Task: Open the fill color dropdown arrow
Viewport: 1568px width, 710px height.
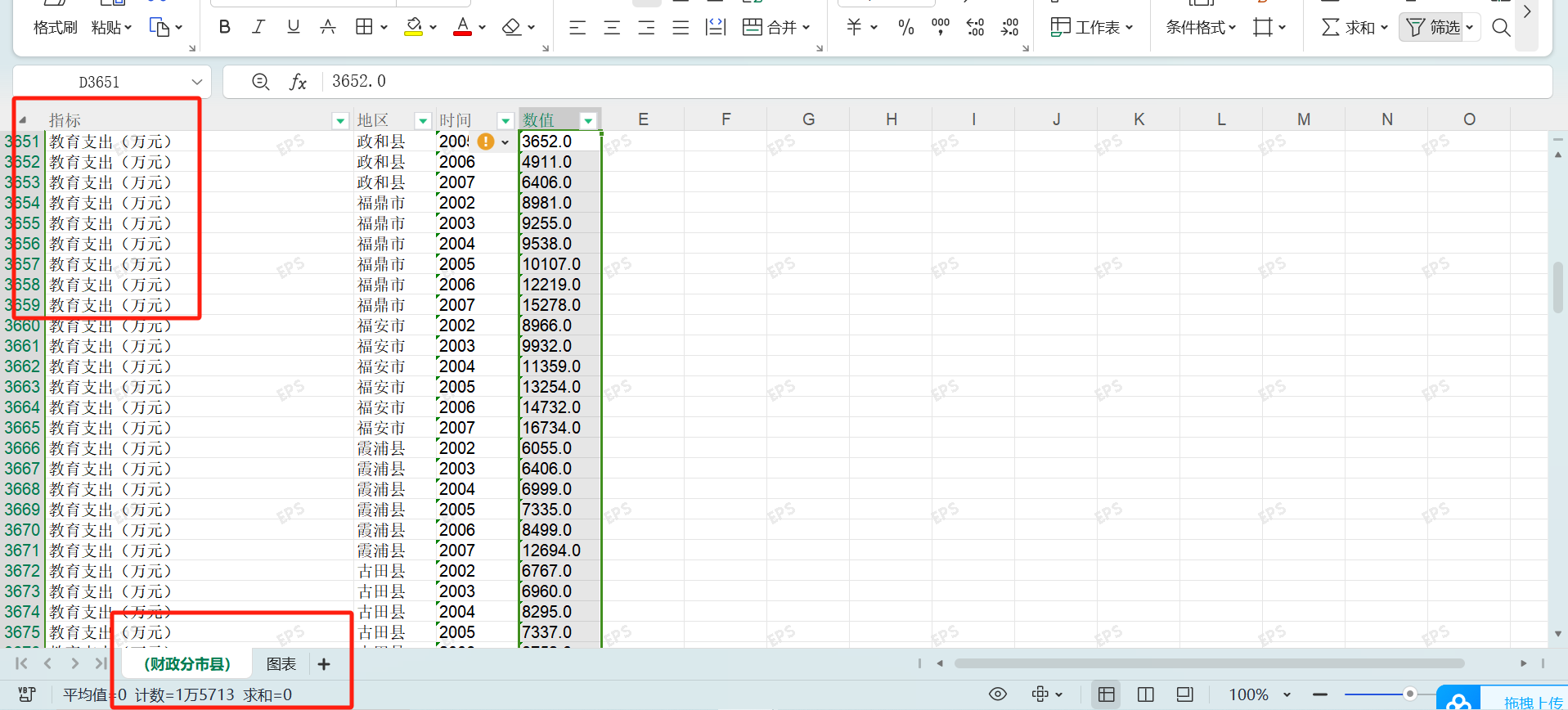Action: click(434, 27)
